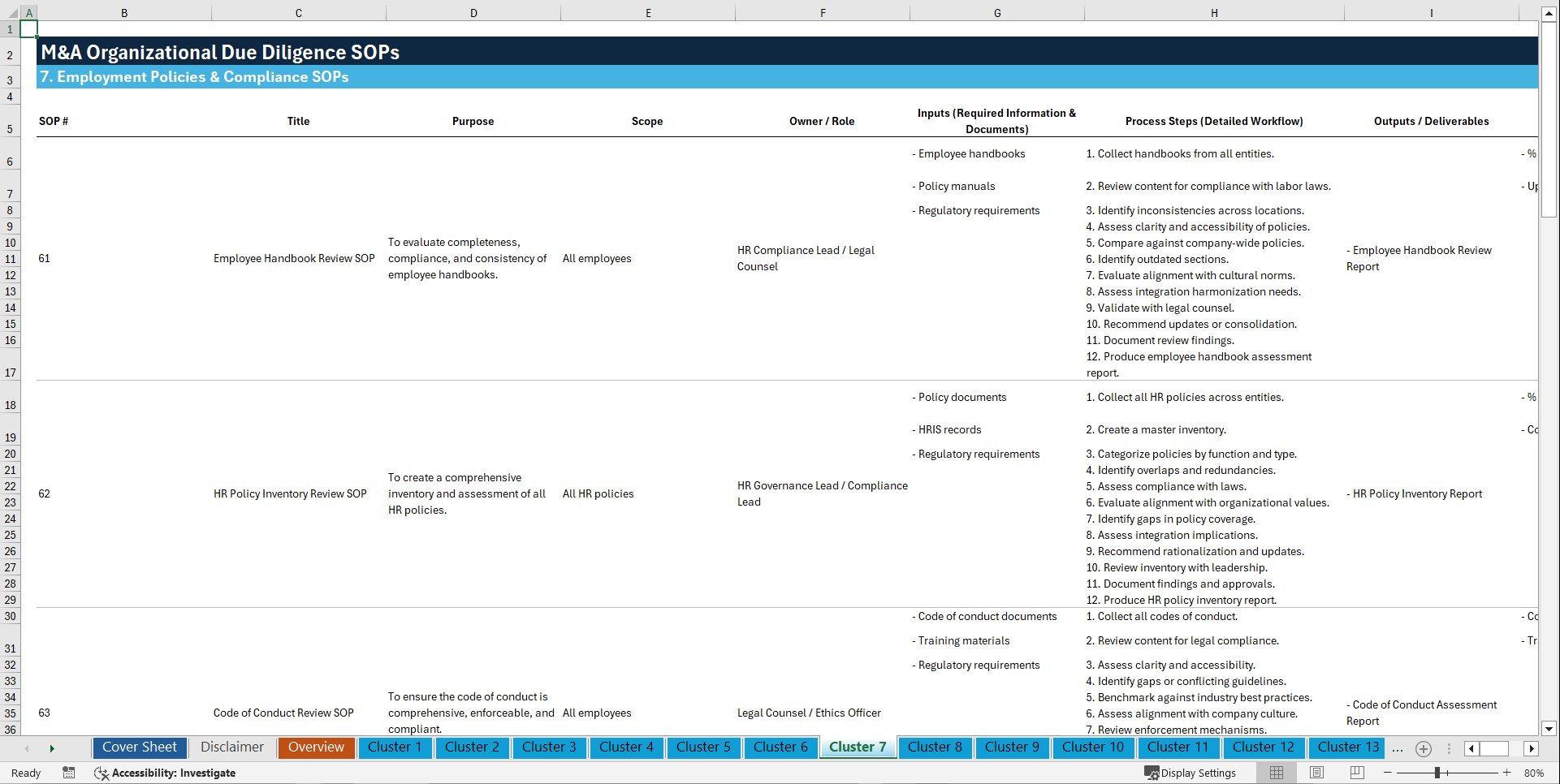1560x784 pixels.
Task: Add a new worksheet with the plus icon
Action: coord(1424,748)
